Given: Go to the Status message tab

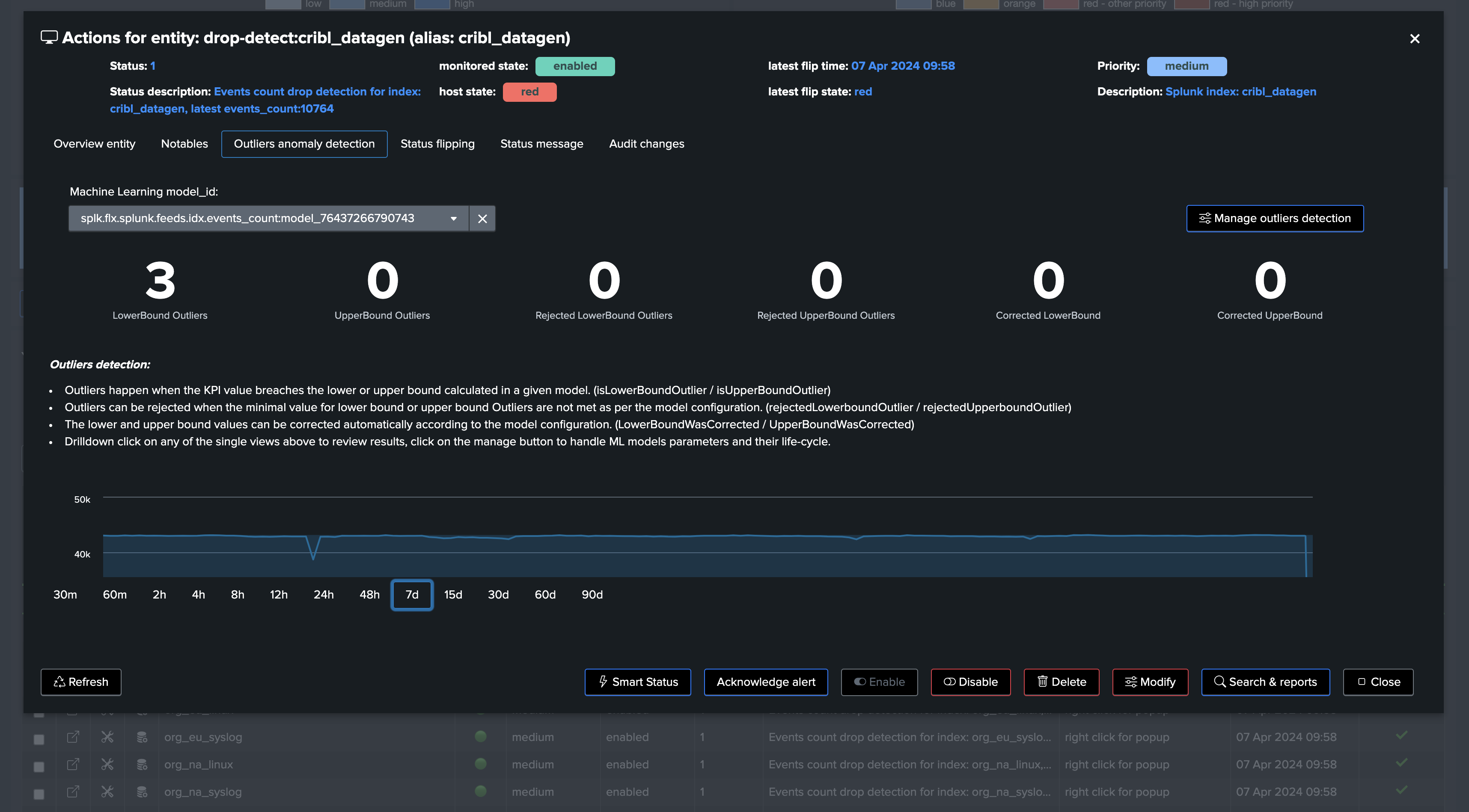Looking at the screenshot, I should tap(542, 144).
